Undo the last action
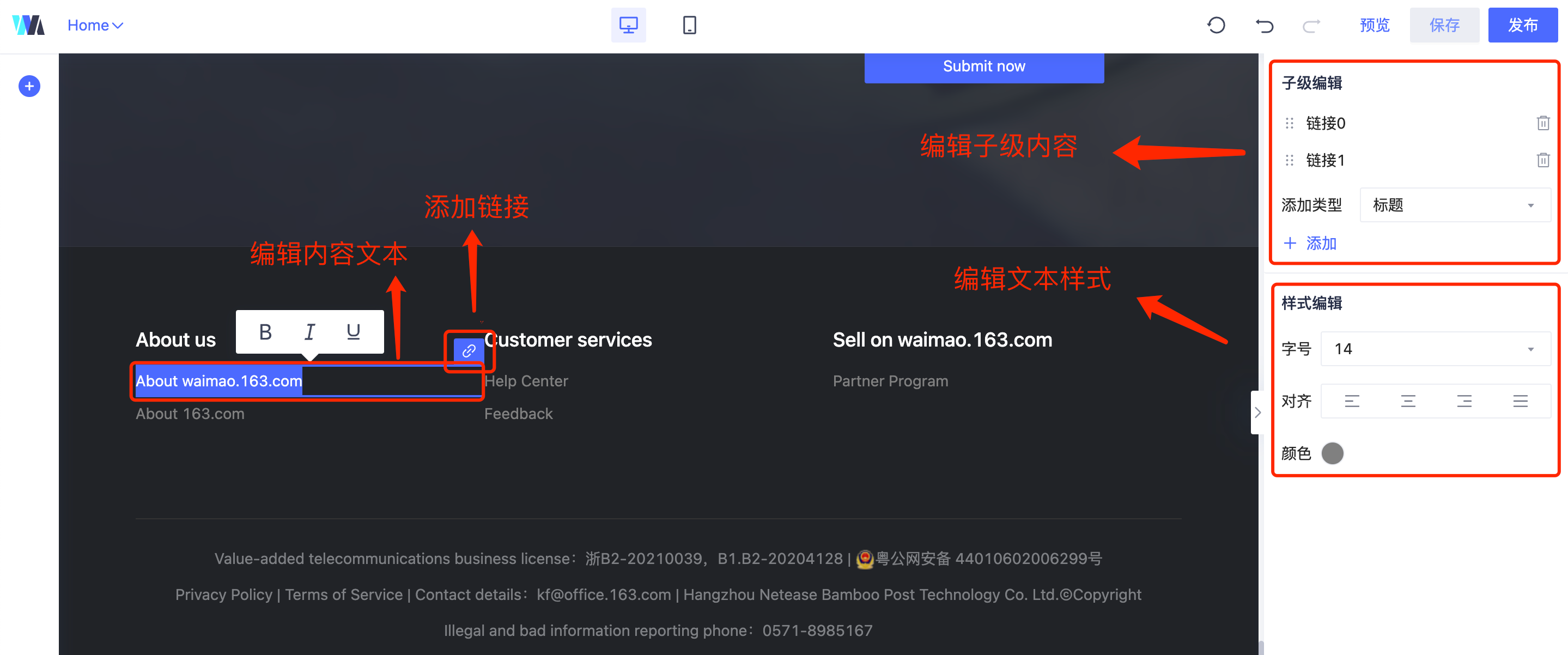Screen dimensions: 1568x655 [x=1263, y=25]
